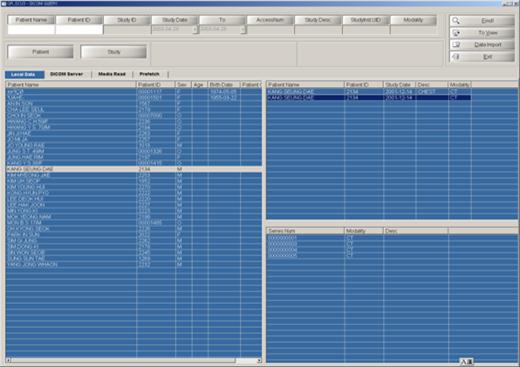Open the To date dropdown arrow
This screenshot has width=520, height=367.
(243, 29)
